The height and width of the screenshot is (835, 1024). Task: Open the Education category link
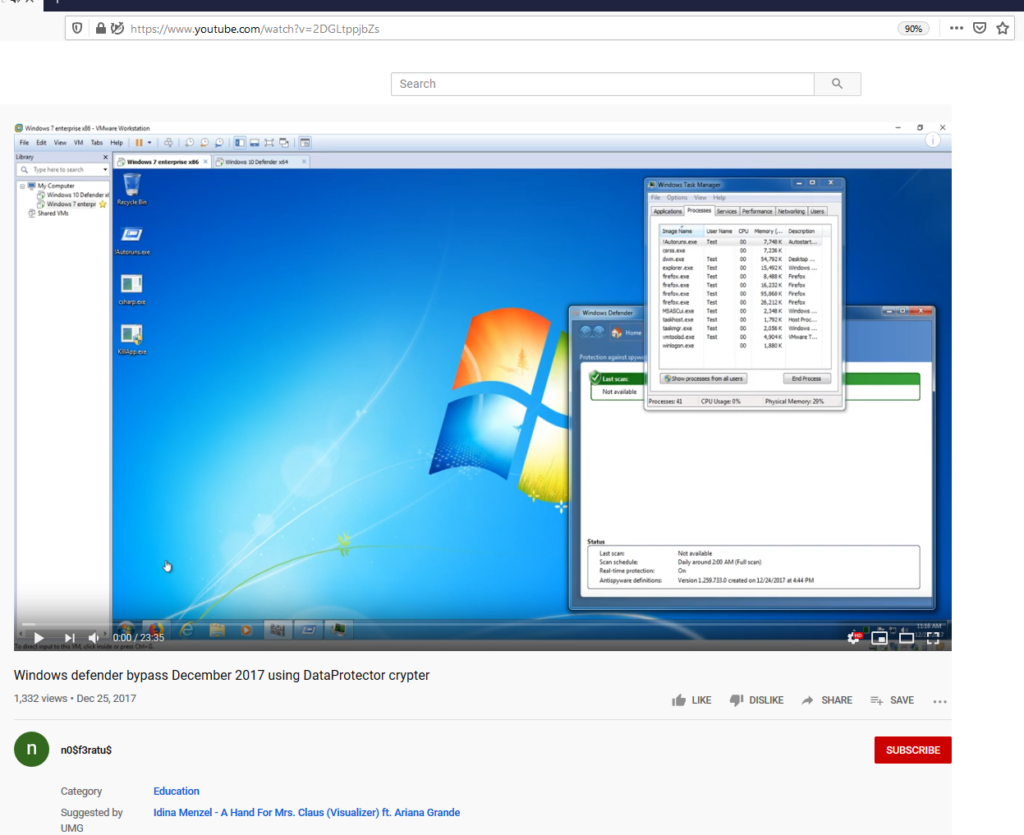point(176,791)
